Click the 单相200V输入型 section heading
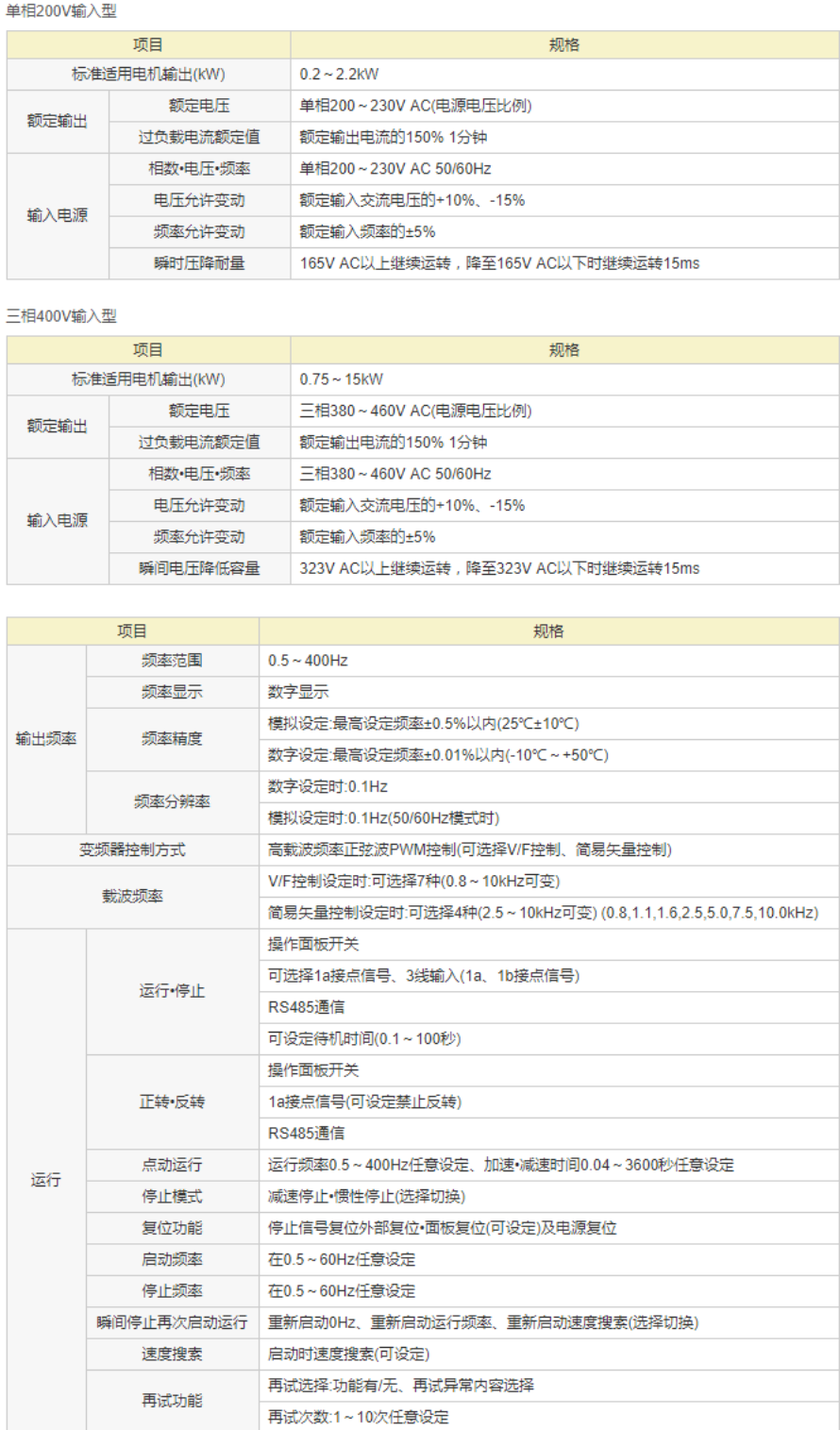Screen dimensions: 840x1430 click(x=61, y=11)
